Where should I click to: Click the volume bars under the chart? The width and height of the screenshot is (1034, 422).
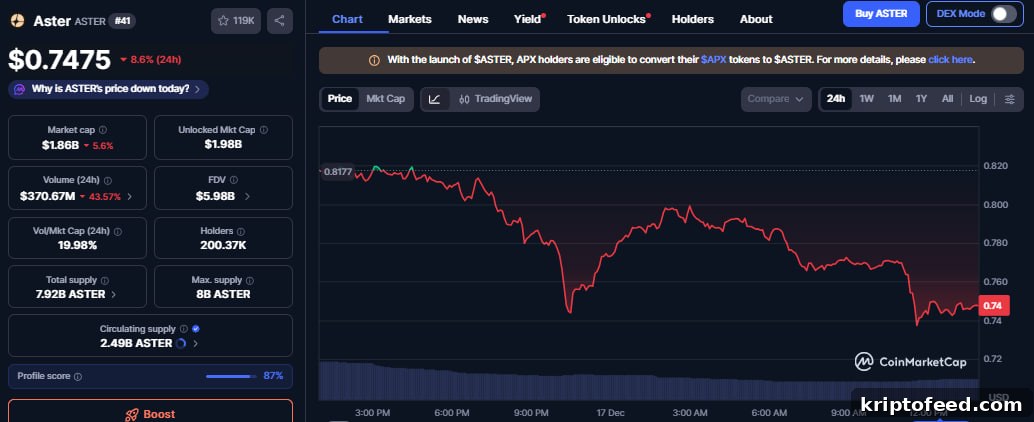coord(649,381)
